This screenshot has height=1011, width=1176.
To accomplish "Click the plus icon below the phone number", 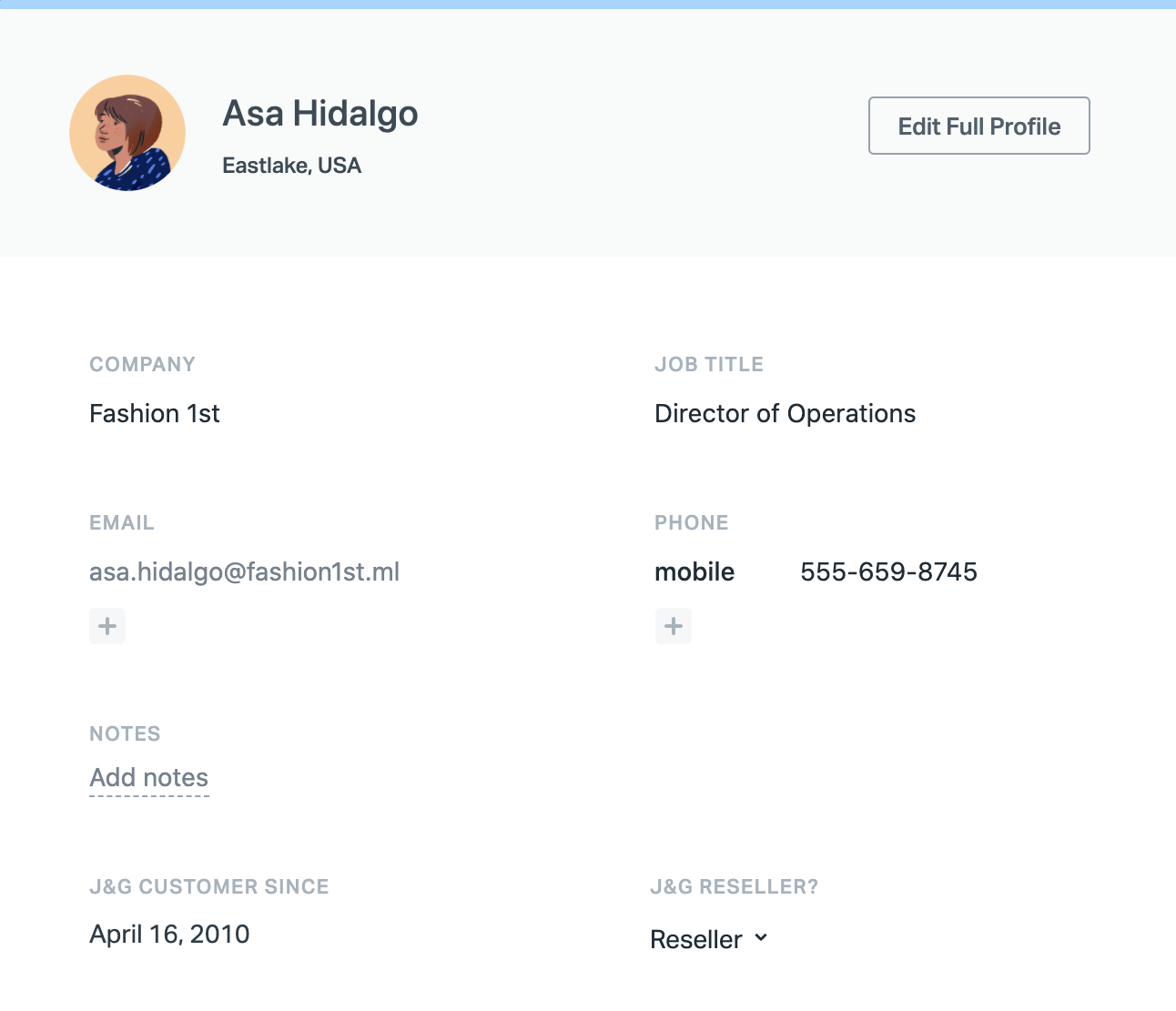I will 674,626.
